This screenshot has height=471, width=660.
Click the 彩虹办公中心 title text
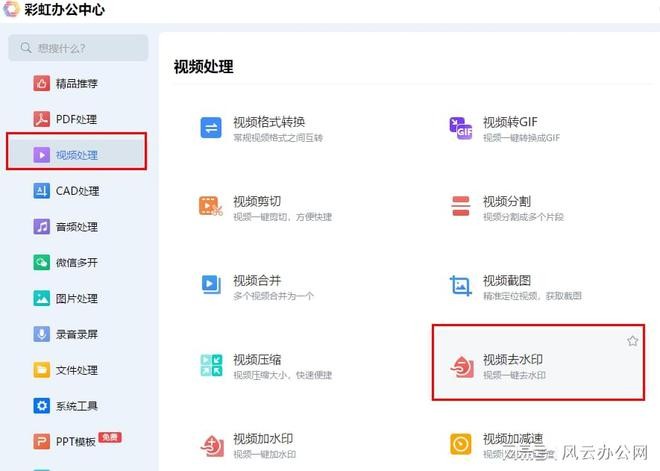pyautogui.click(x=64, y=9)
